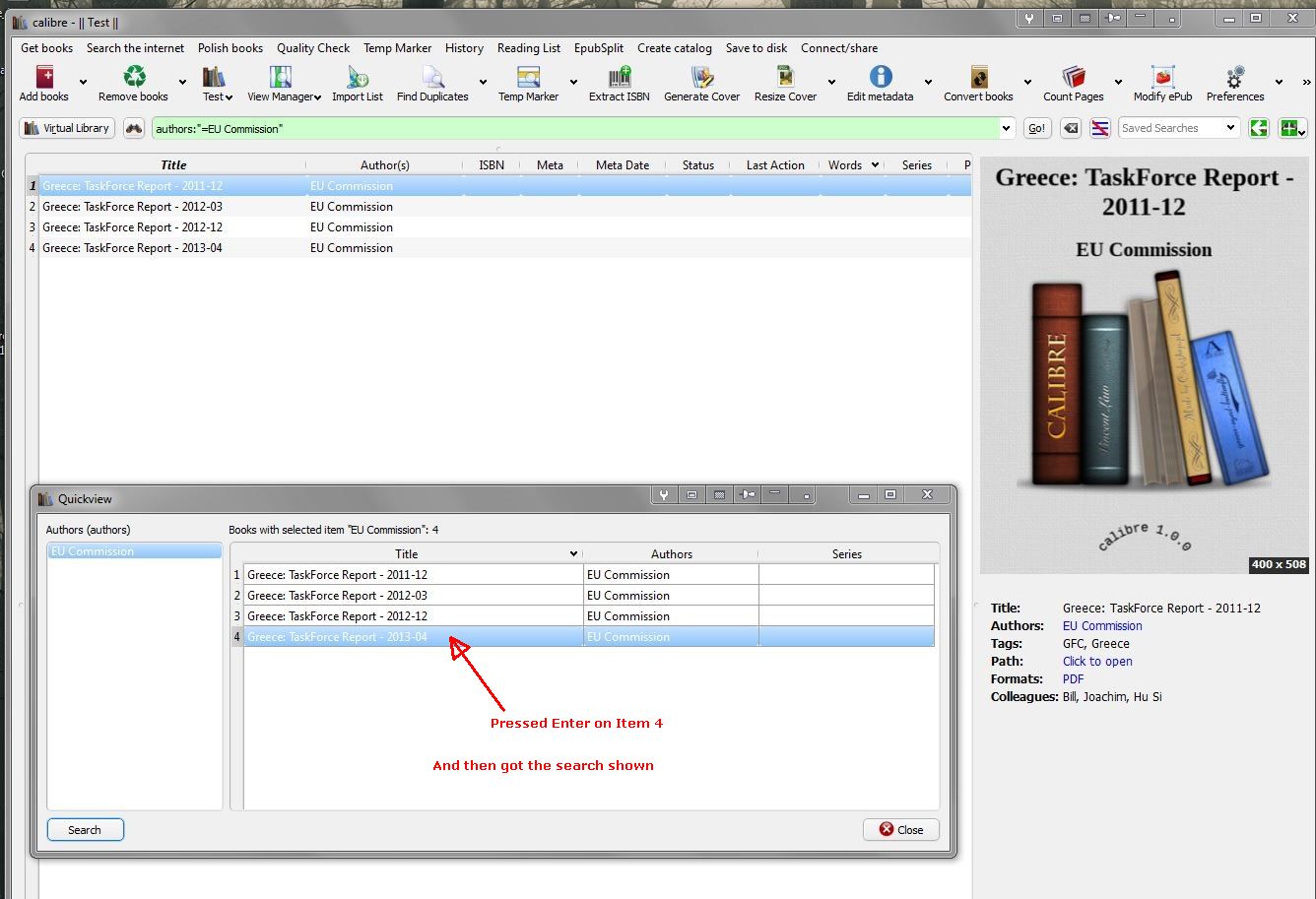Expand the Preferences dropdown arrow
Screen dimensions: 1316x899
tap(1279, 82)
